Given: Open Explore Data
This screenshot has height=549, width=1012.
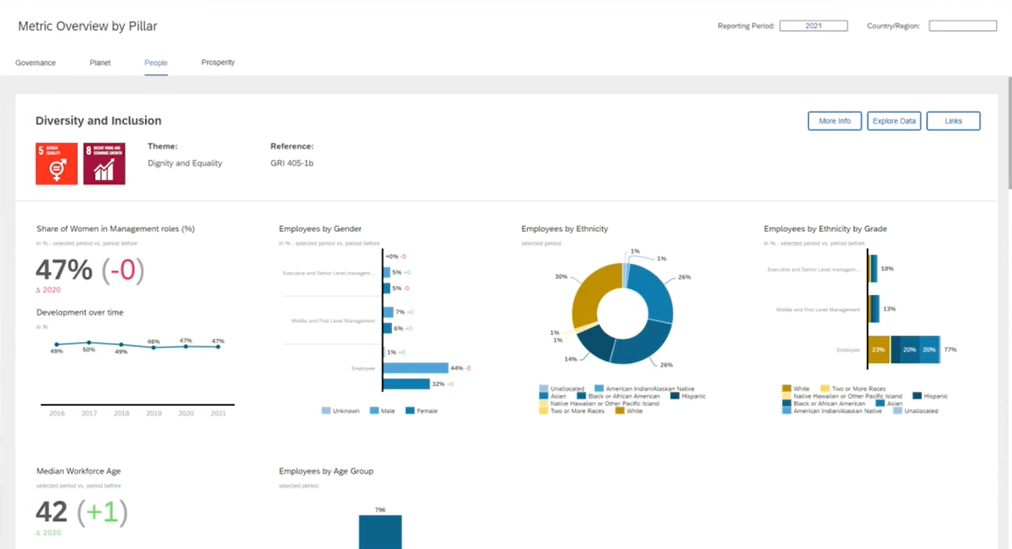Looking at the screenshot, I should [x=894, y=121].
